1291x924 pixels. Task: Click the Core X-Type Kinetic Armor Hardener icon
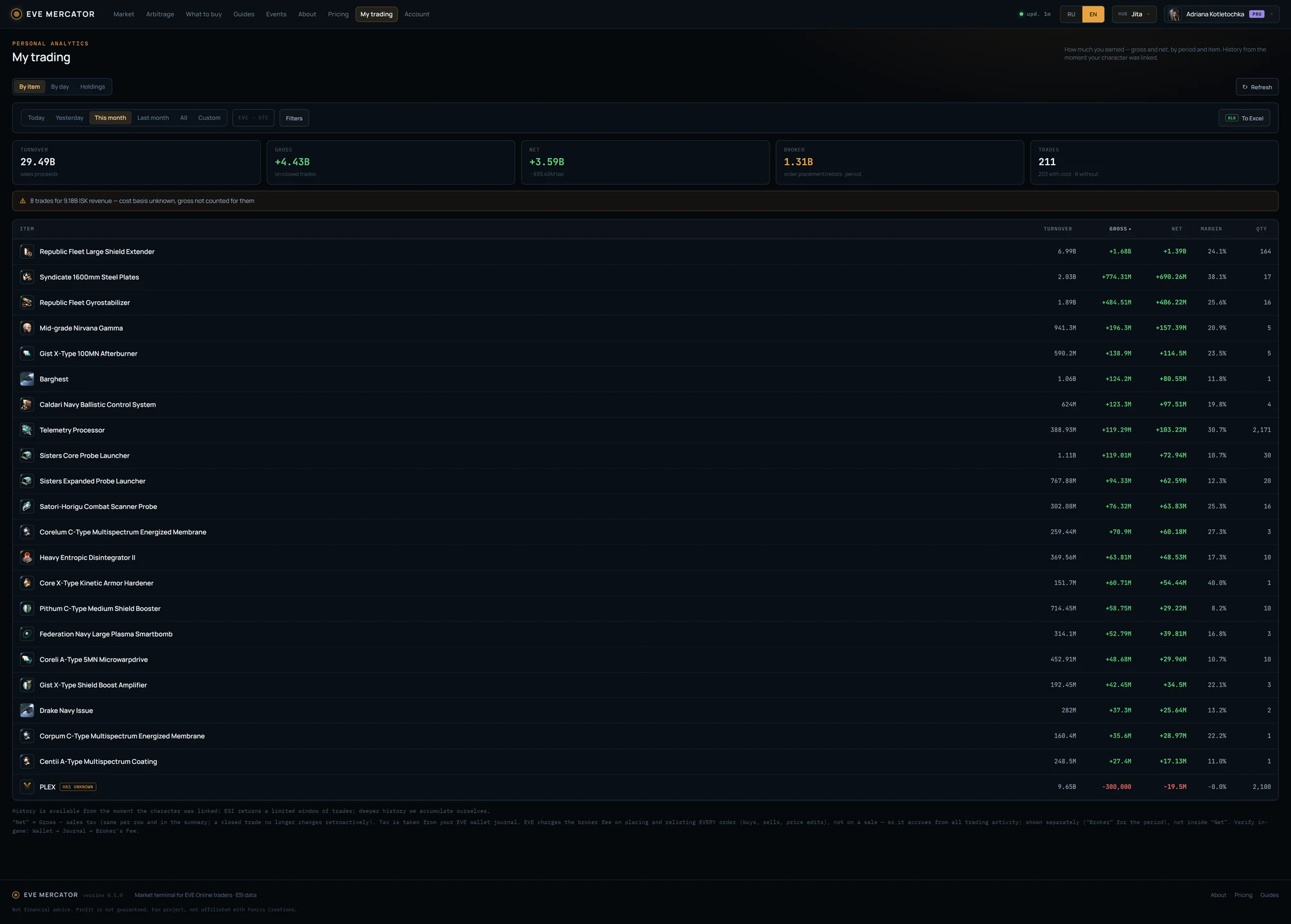pos(27,583)
